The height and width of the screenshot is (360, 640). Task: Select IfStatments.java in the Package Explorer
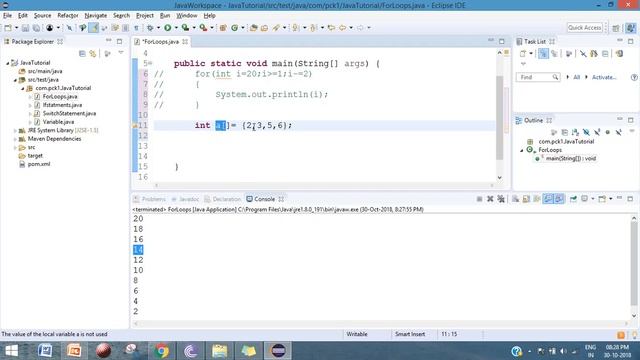tap(62, 105)
